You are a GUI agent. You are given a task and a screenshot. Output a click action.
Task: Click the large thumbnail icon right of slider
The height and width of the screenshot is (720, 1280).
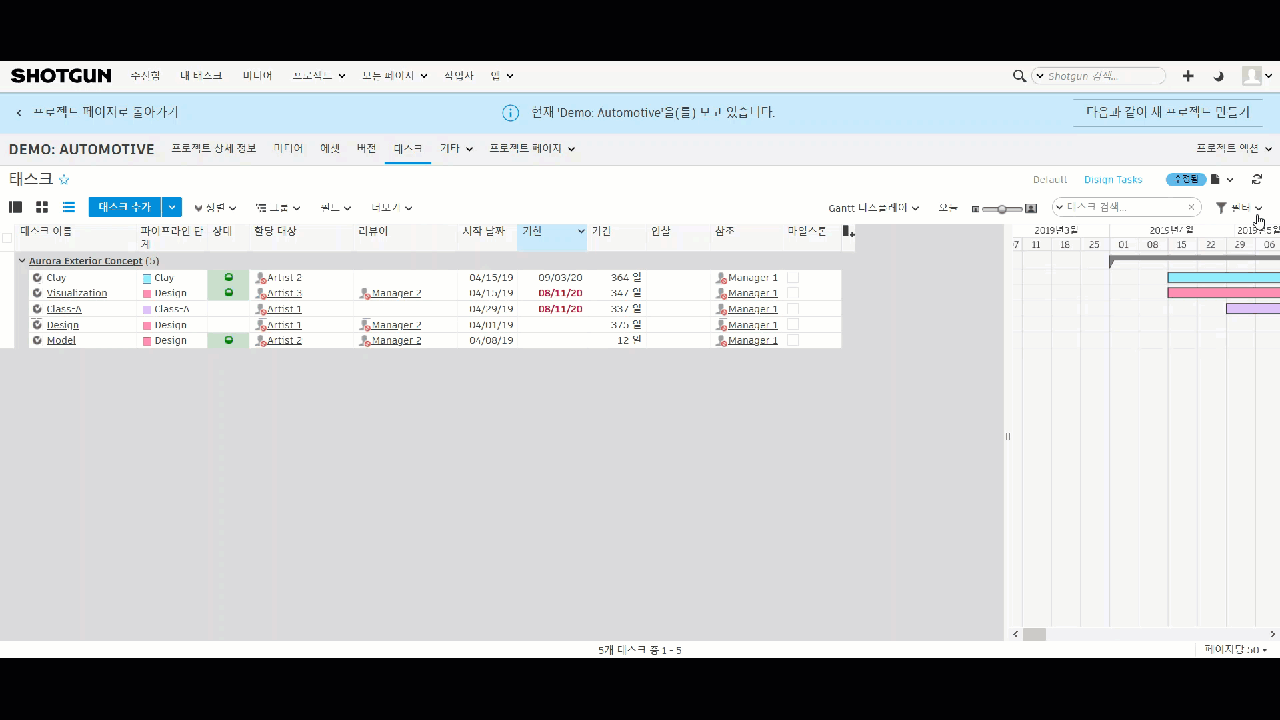tap(1031, 208)
